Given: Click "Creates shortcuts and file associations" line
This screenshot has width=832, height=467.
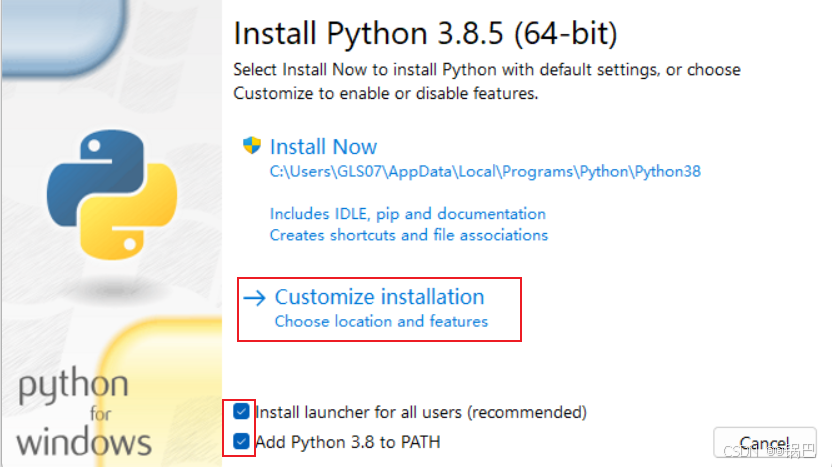Looking at the screenshot, I should (409, 235).
